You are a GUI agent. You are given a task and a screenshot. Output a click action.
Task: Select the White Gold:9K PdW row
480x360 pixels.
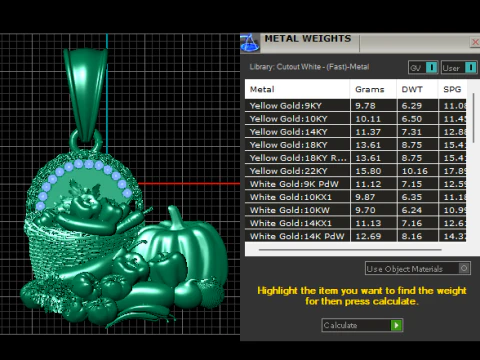pyautogui.click(x=356, y=184)
